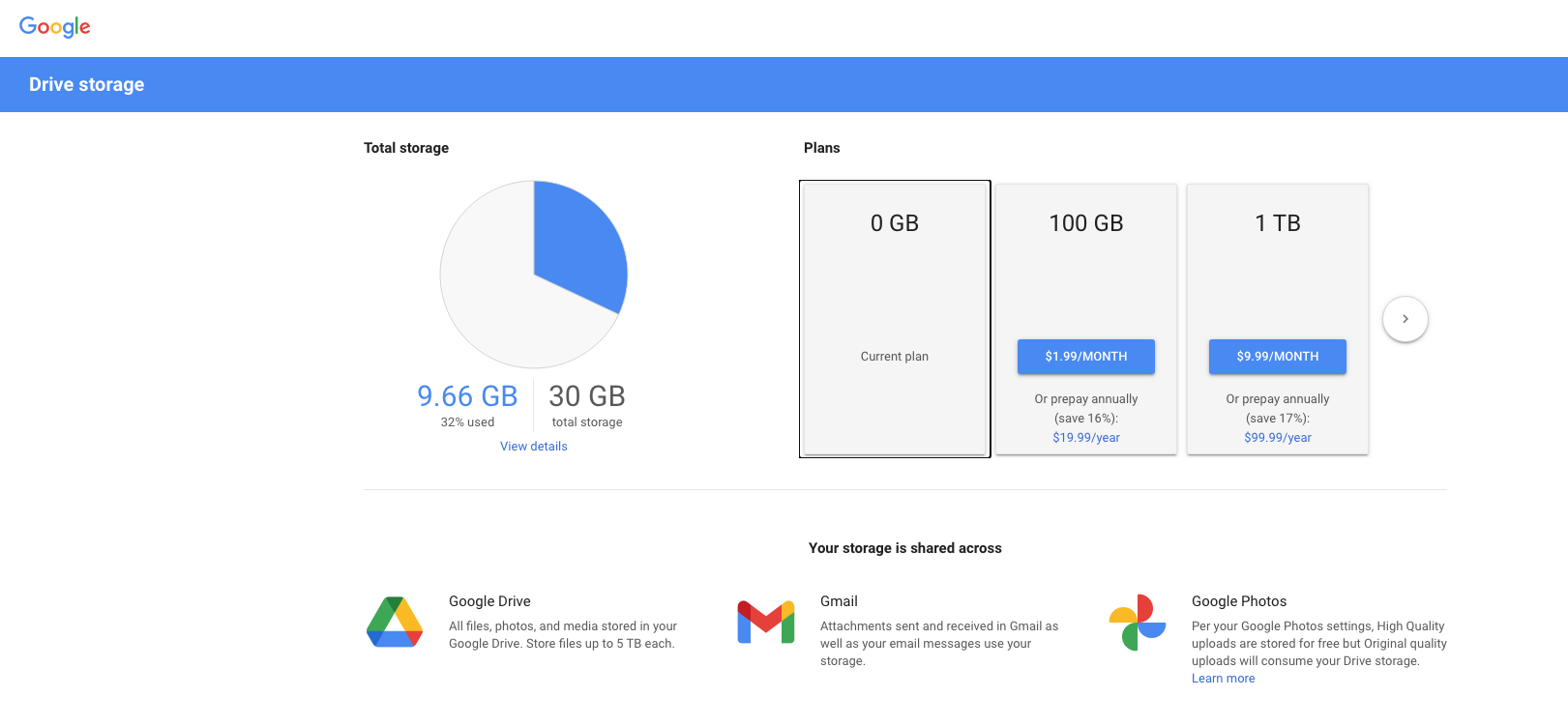Screen dimensions: 1568x726
Task: Show next plans with the arrow button
Action: [x=1405, y=319]
